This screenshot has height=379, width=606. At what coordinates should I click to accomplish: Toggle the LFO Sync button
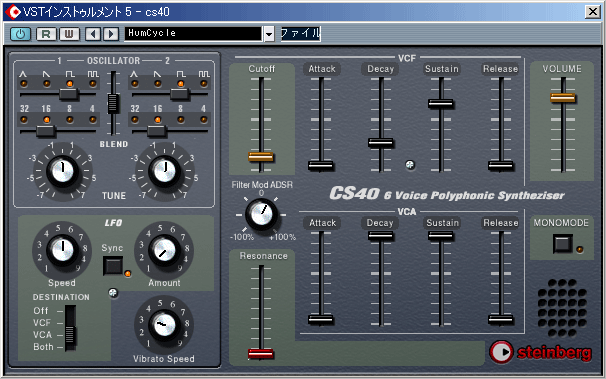coord(113,266)
